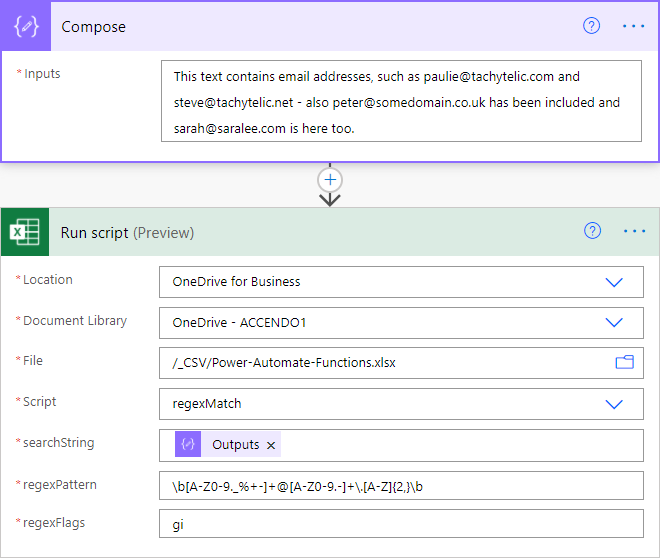Open the file picker folder icon
Image resolution: width=660 pixels, height=558 pixels.
point(624,362)
